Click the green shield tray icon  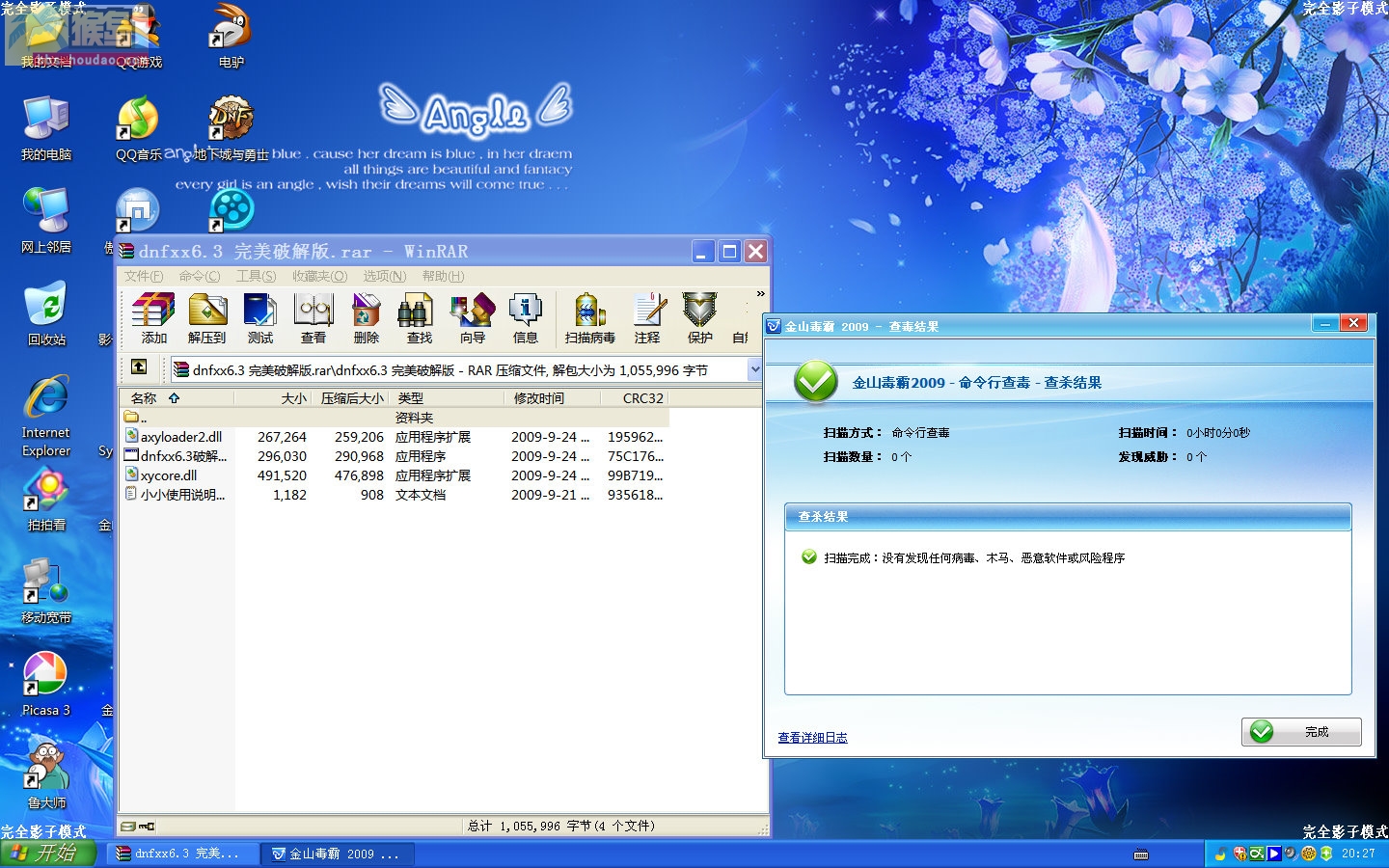click(1326, 854)
